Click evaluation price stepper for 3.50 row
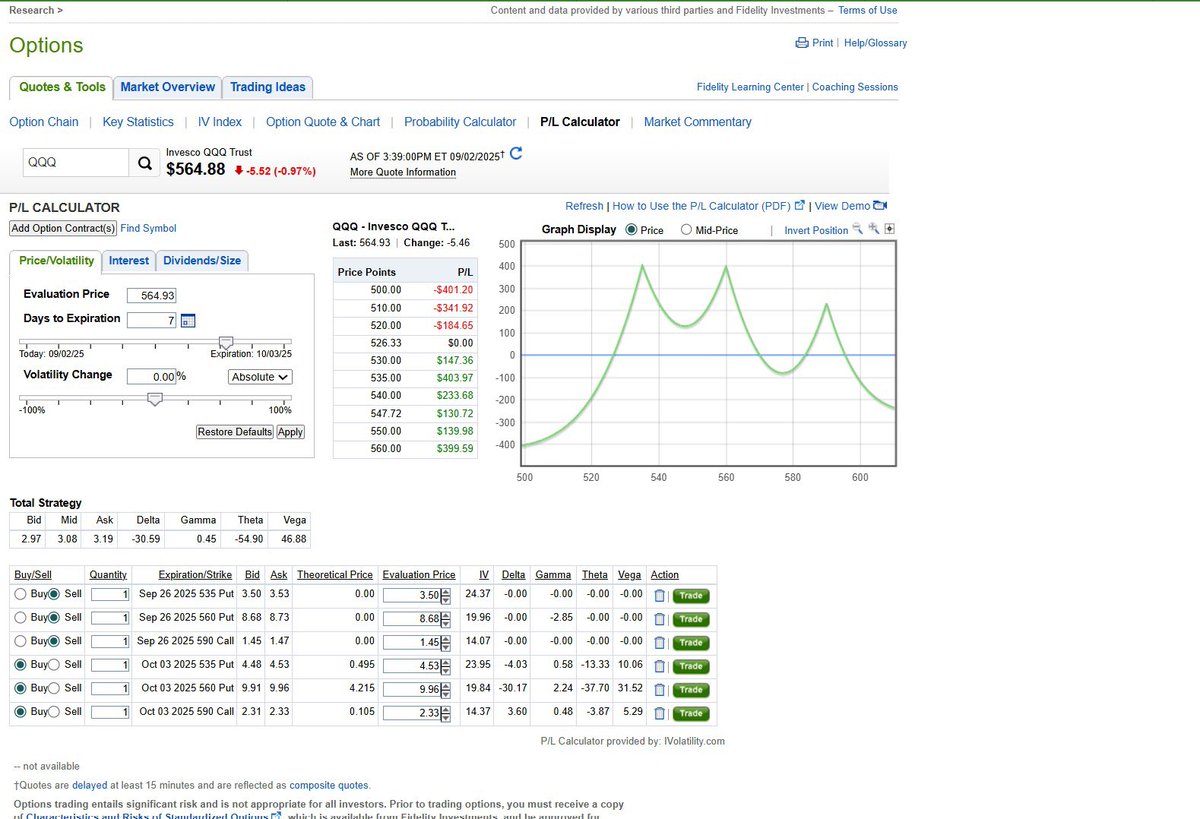Screen dimensions: 1200x819 coord(447,596)
